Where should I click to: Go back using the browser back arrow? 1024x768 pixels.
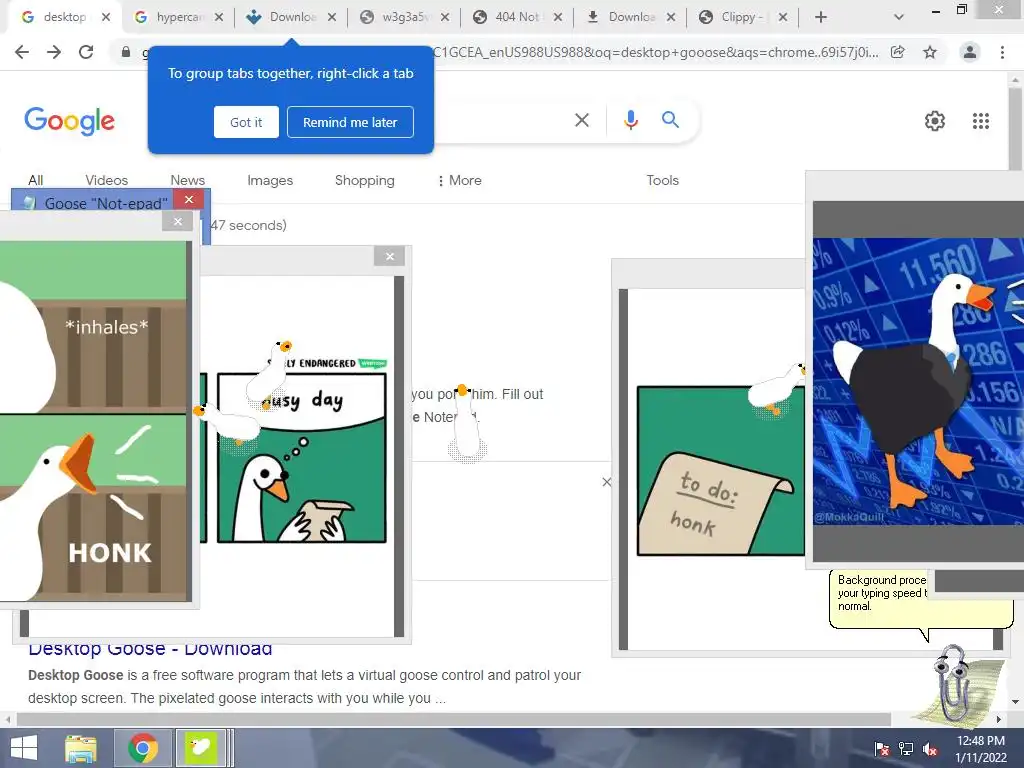point(22,52)
